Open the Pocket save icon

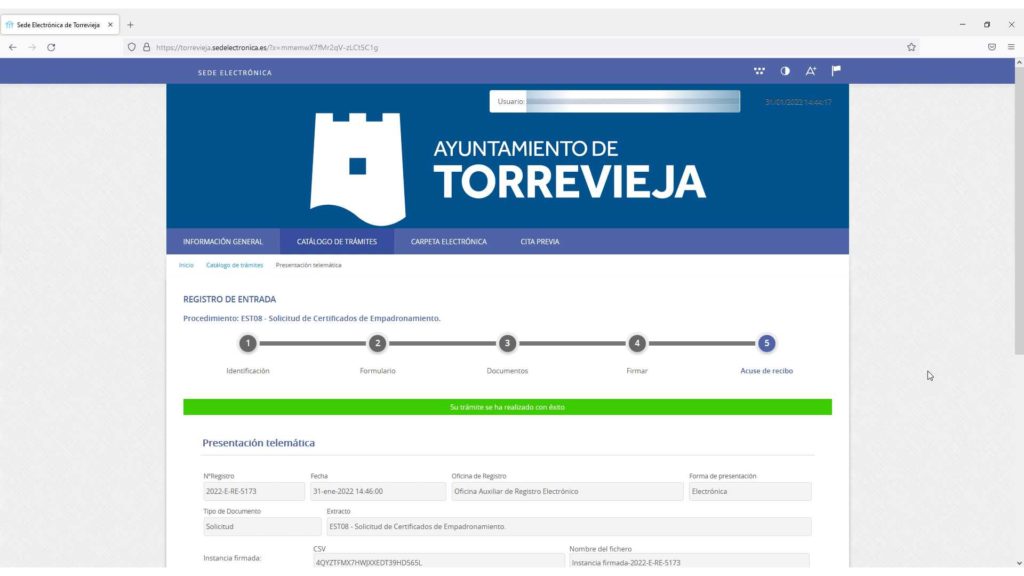pos(991,47)
